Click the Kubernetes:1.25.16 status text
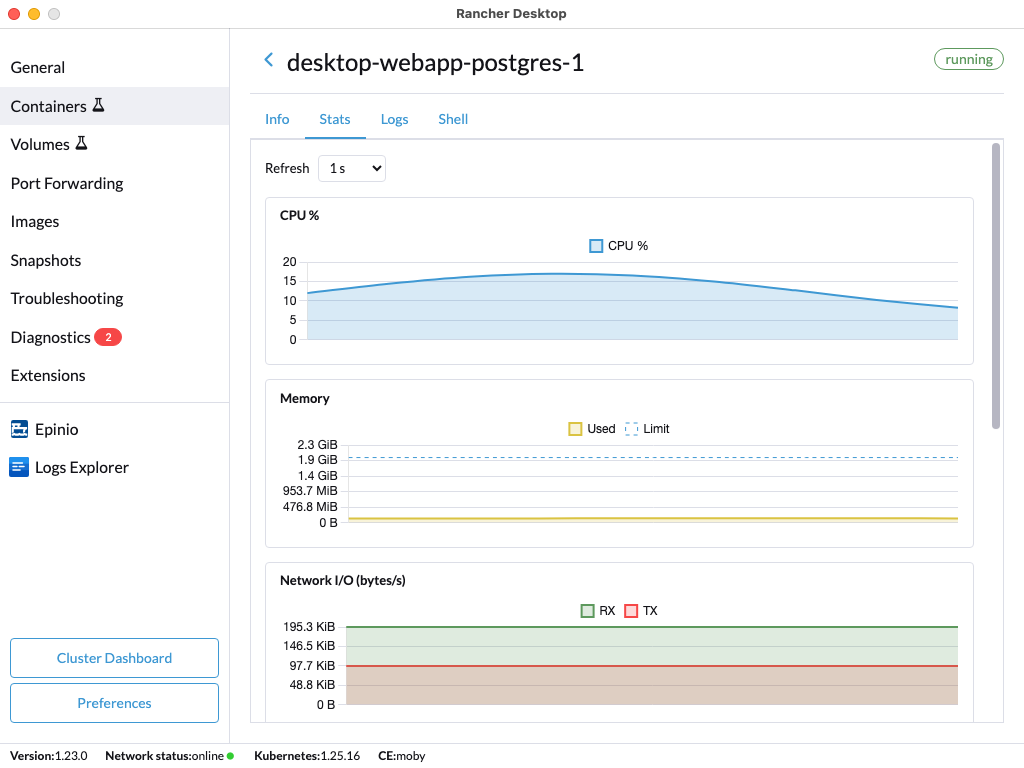The image size is (1024, 768). (307, 756)
